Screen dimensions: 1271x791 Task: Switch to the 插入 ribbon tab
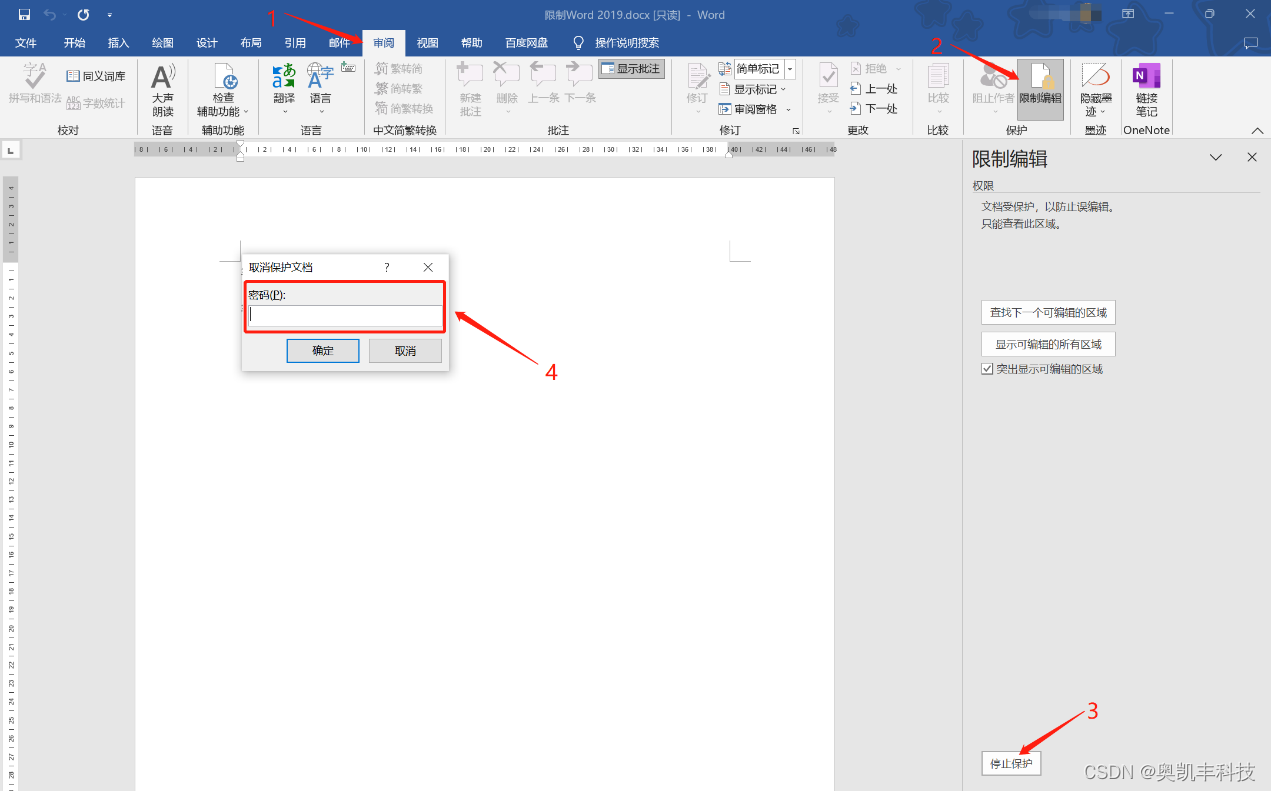[x=119, y=43]
